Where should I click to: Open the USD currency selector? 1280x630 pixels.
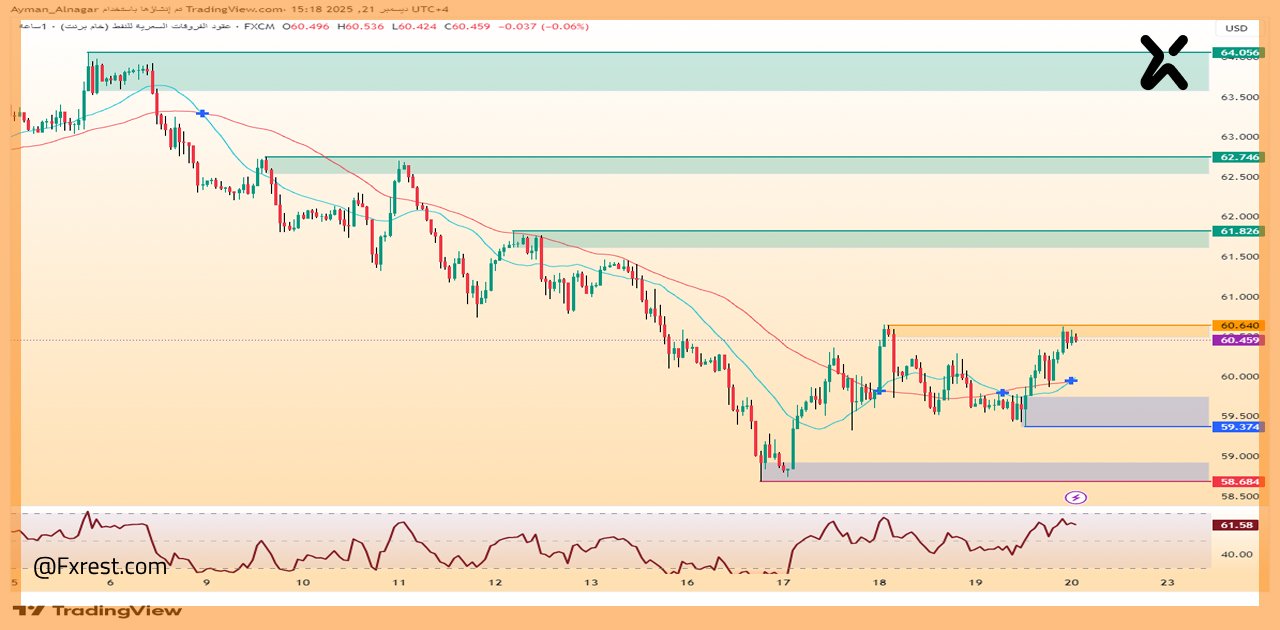(1236, 28)
